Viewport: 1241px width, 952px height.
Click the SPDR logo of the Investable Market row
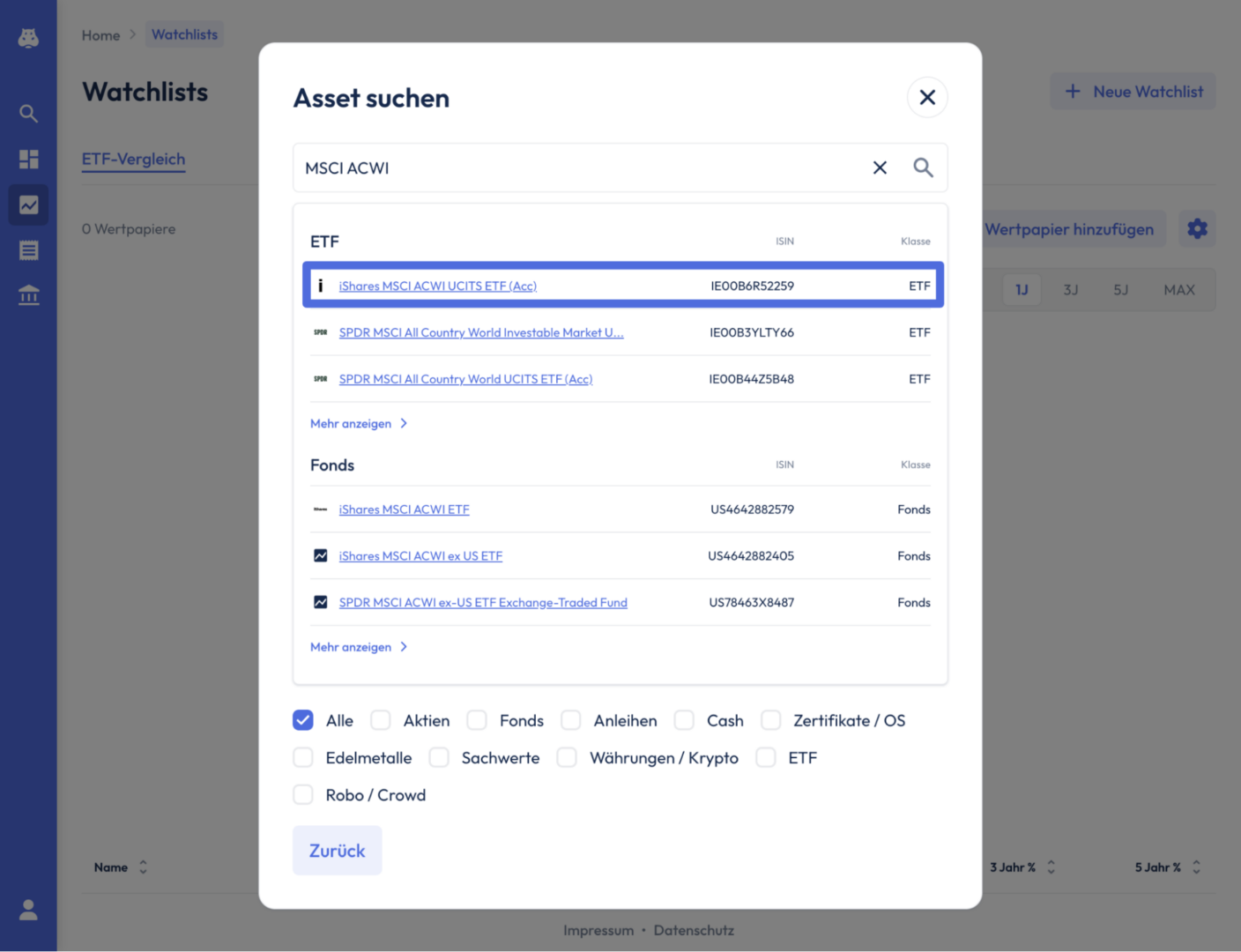coord(321,332)
